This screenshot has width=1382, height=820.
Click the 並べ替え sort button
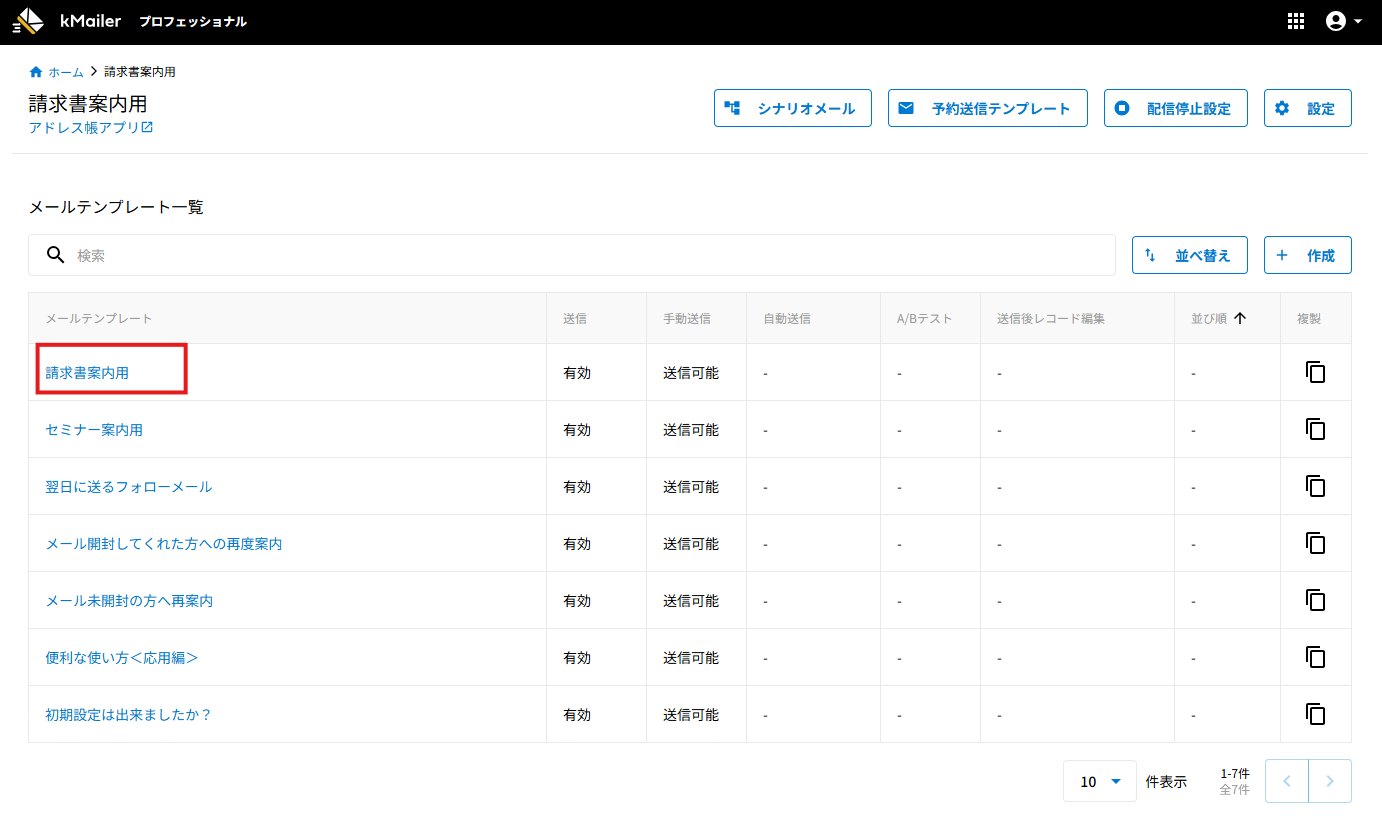click(1188, 255)
